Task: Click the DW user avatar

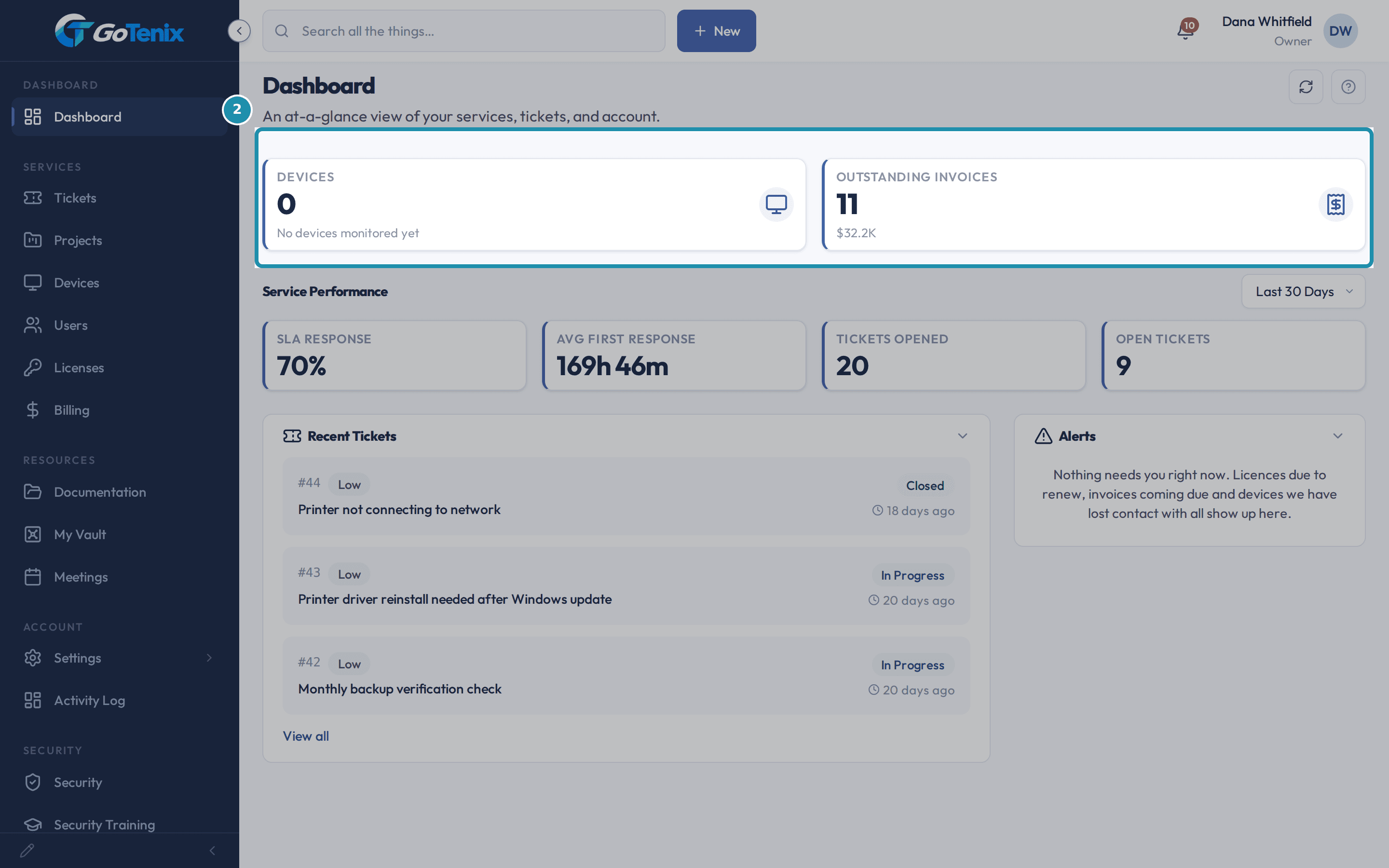Action: coord(1340,31)
